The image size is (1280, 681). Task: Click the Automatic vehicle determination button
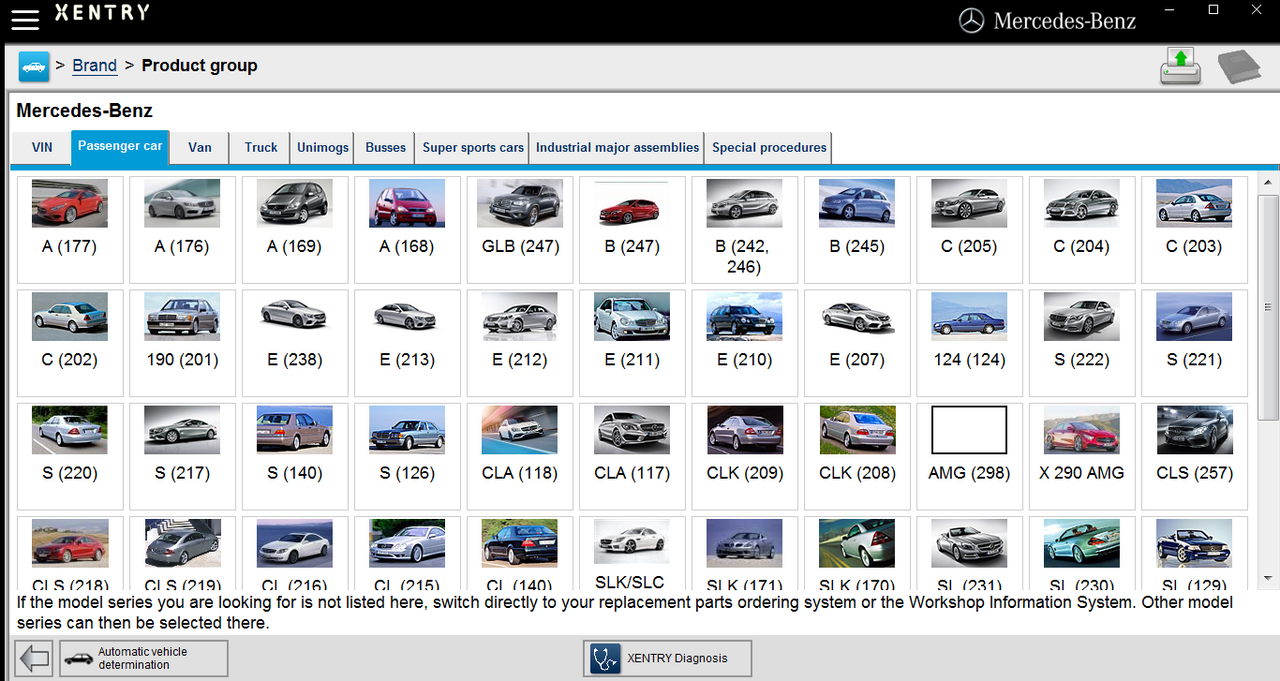tap(144, 659)
